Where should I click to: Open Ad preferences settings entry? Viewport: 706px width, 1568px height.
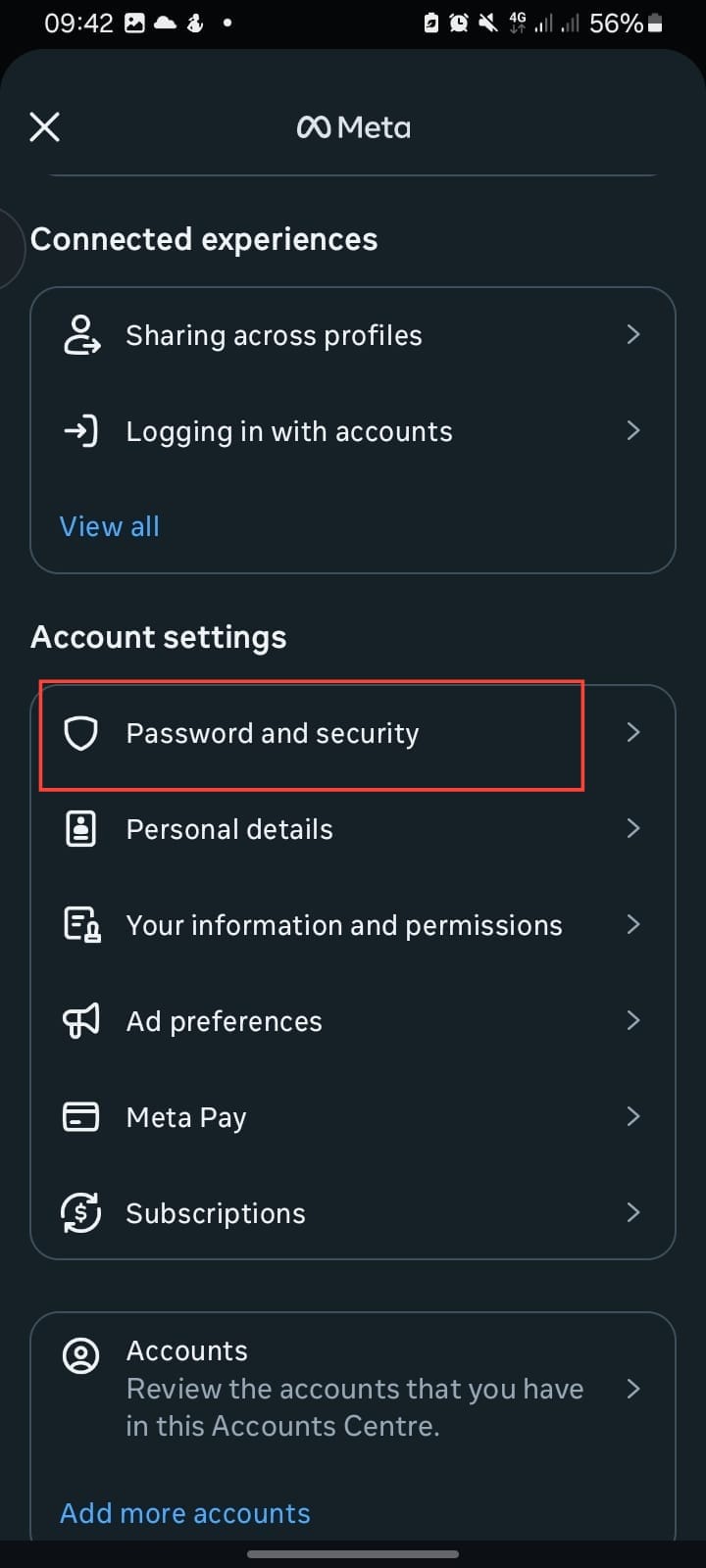(x=224, y=1021)
